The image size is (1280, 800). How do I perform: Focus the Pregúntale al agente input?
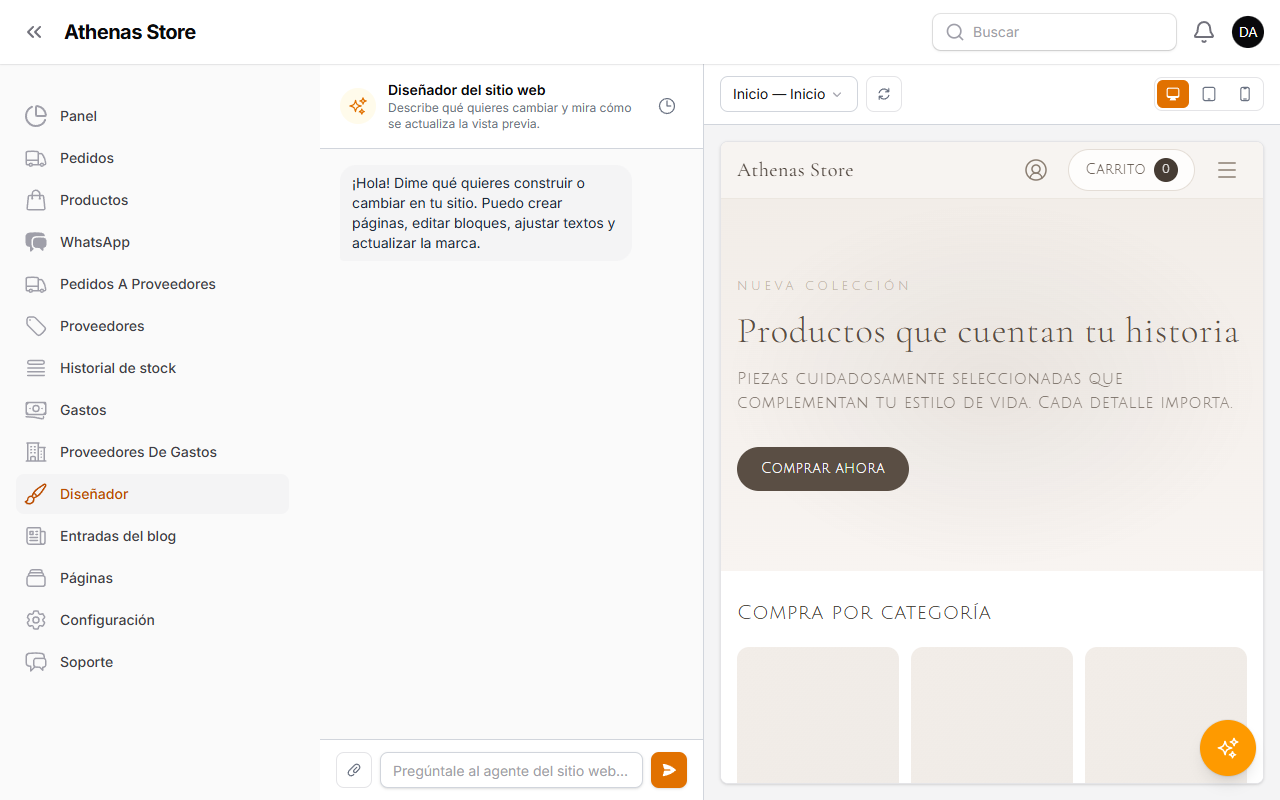tap(511, 770)
